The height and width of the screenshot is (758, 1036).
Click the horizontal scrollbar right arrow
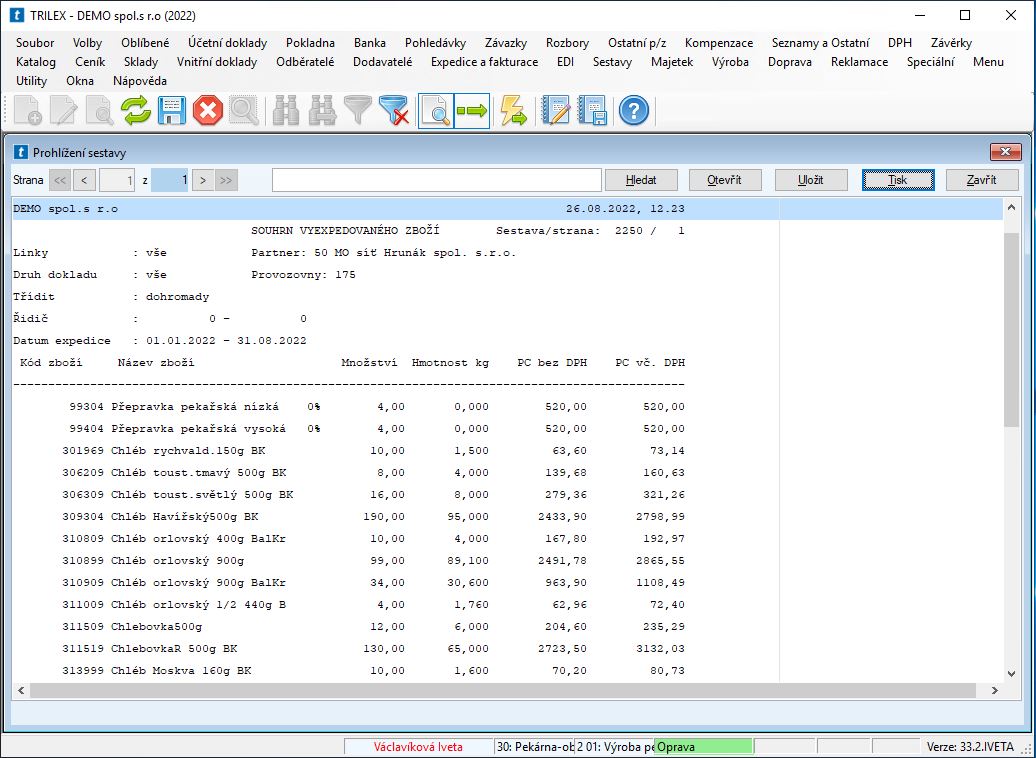(x=993, y=690)
